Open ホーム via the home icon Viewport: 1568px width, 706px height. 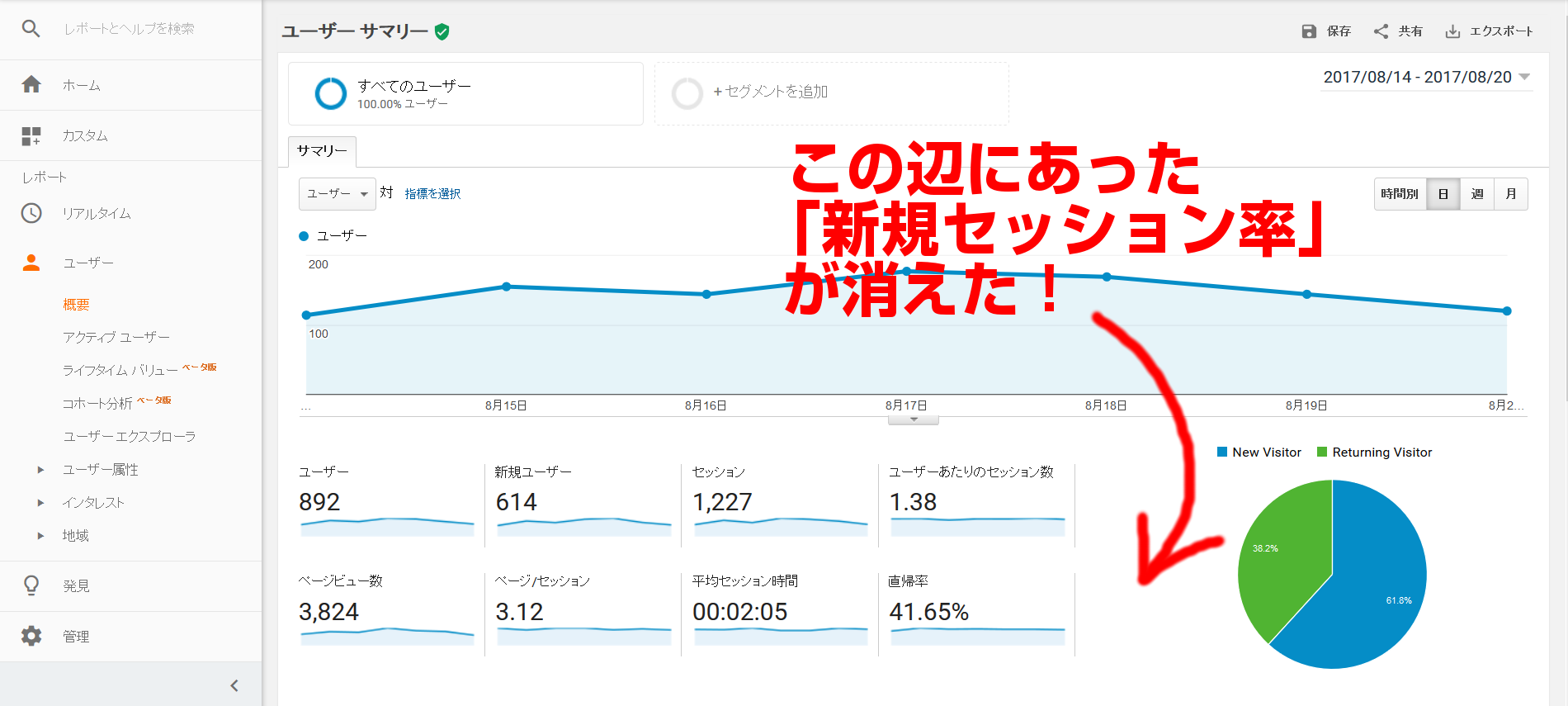point(31,85)
